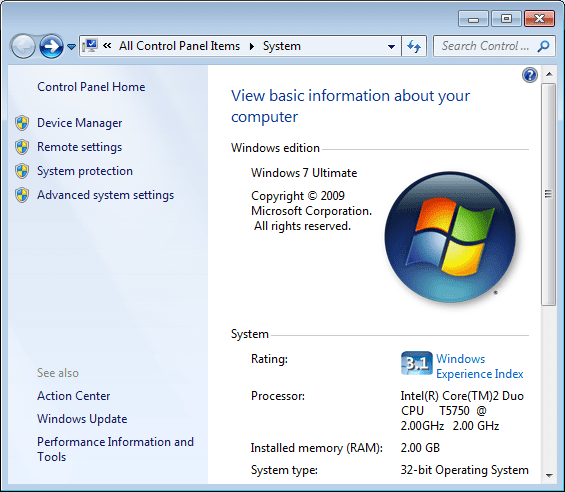Expand the arrow after All Control Panel Items

point(252,46)
